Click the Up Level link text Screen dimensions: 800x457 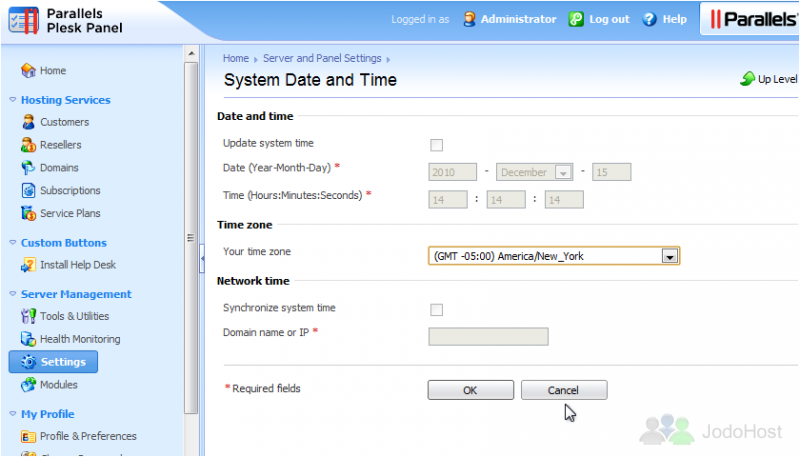[x=777, y=79]
